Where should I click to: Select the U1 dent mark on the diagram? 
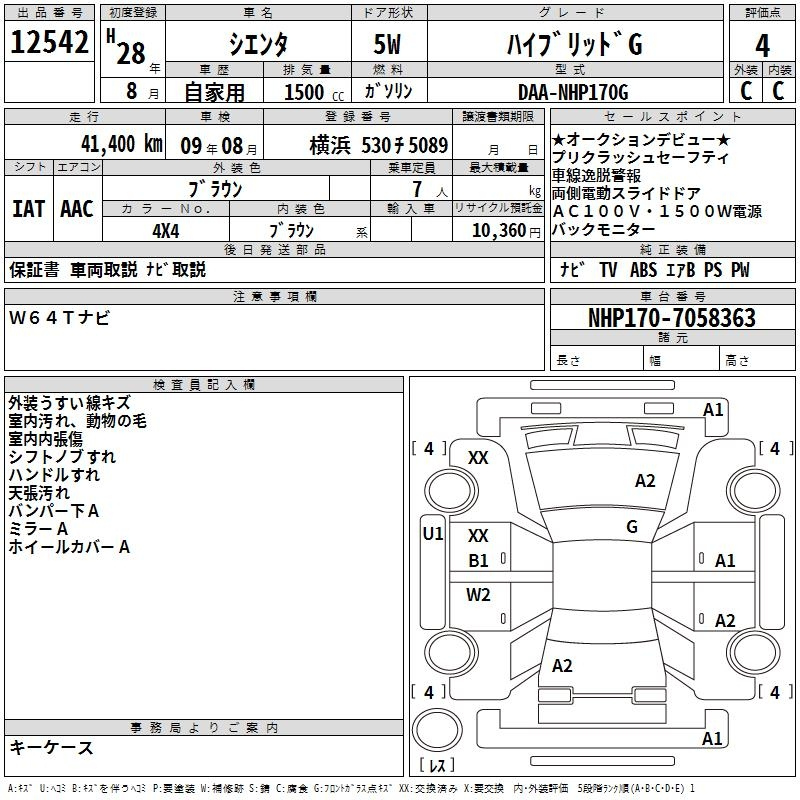(x=432, y=534)
